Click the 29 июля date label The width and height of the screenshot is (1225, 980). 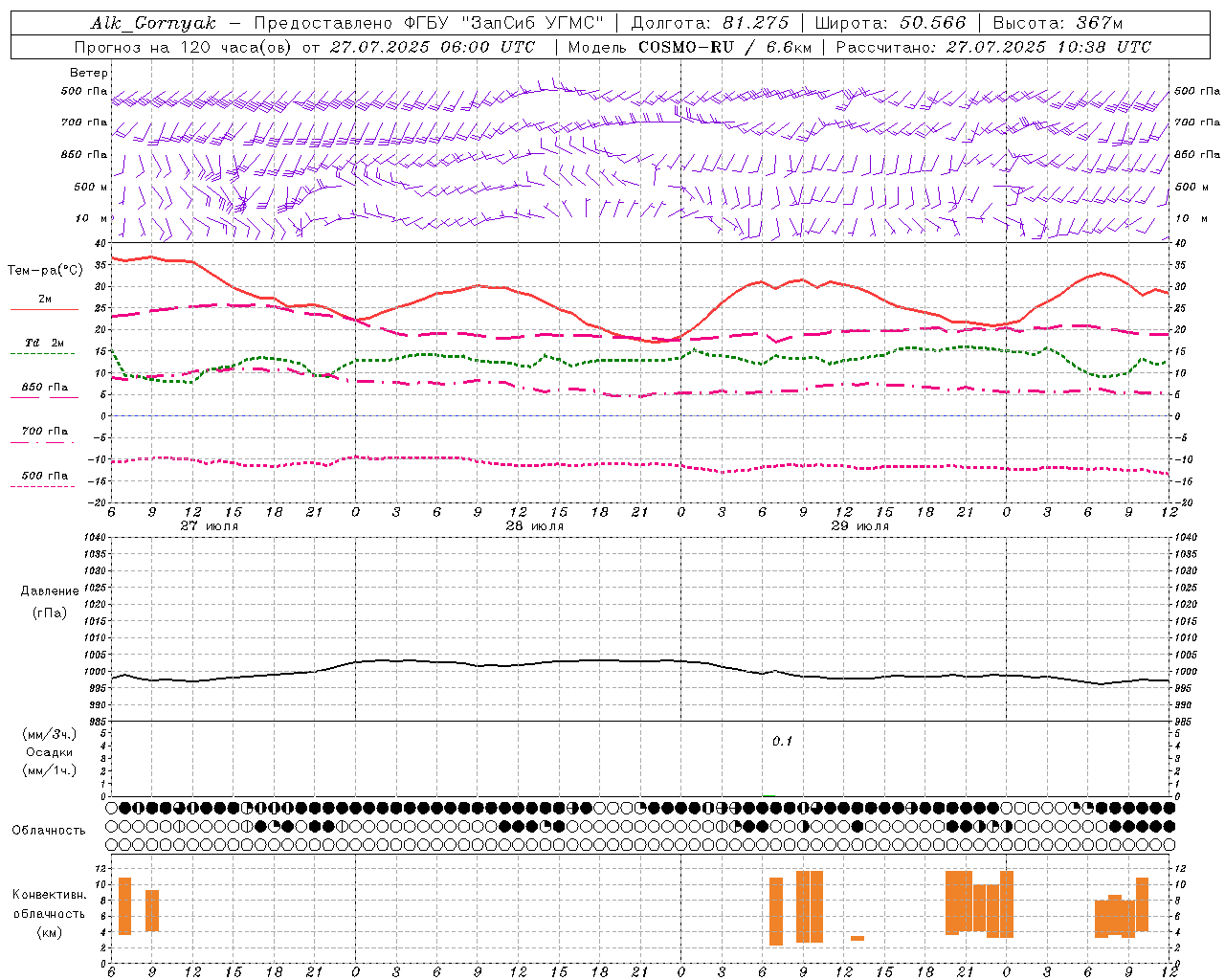(859, 526)
